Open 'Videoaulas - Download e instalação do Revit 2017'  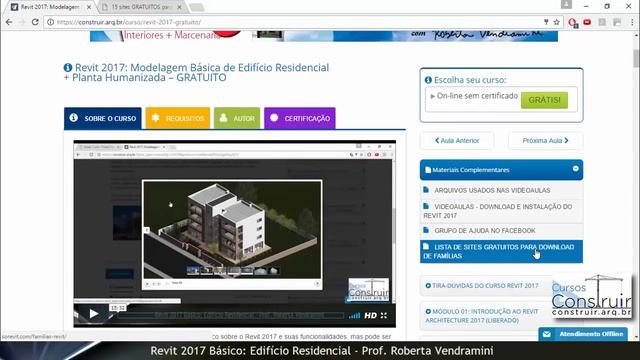[501, 211]
